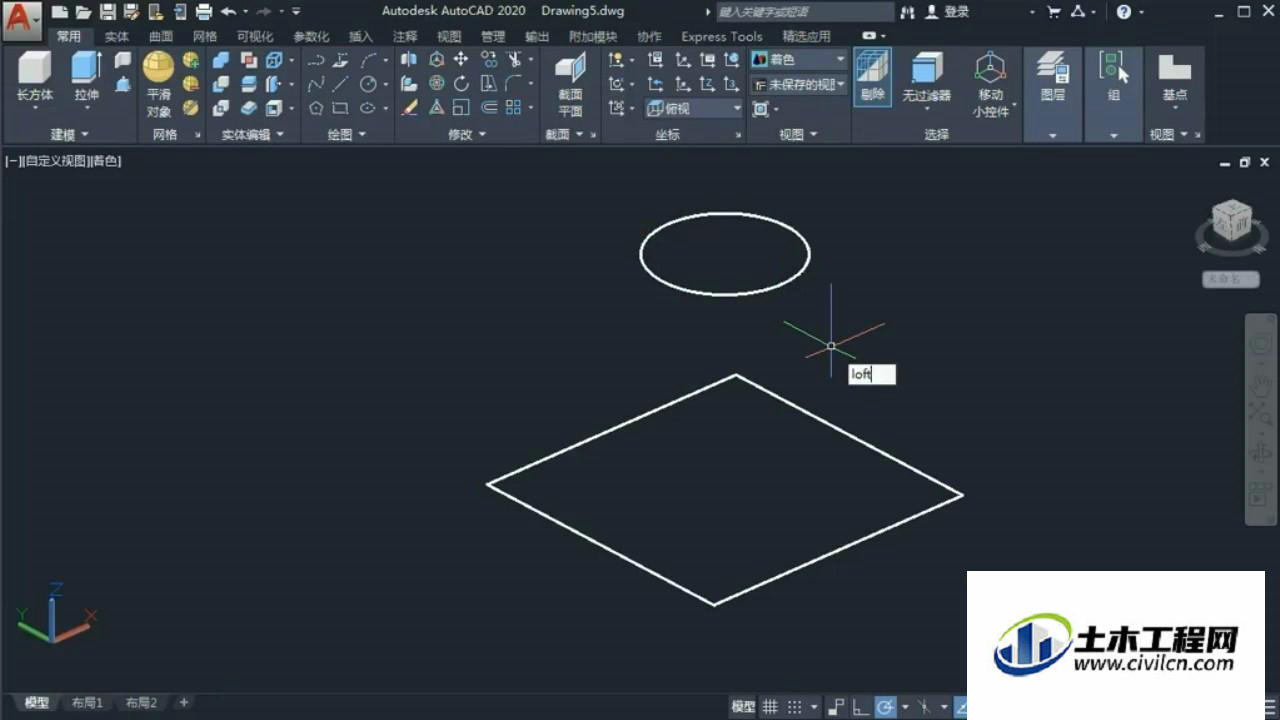The height and width of the screenshot is (720, 1280).
Task: Click the ViewCube navigation cube
Action: [1231, 222]
